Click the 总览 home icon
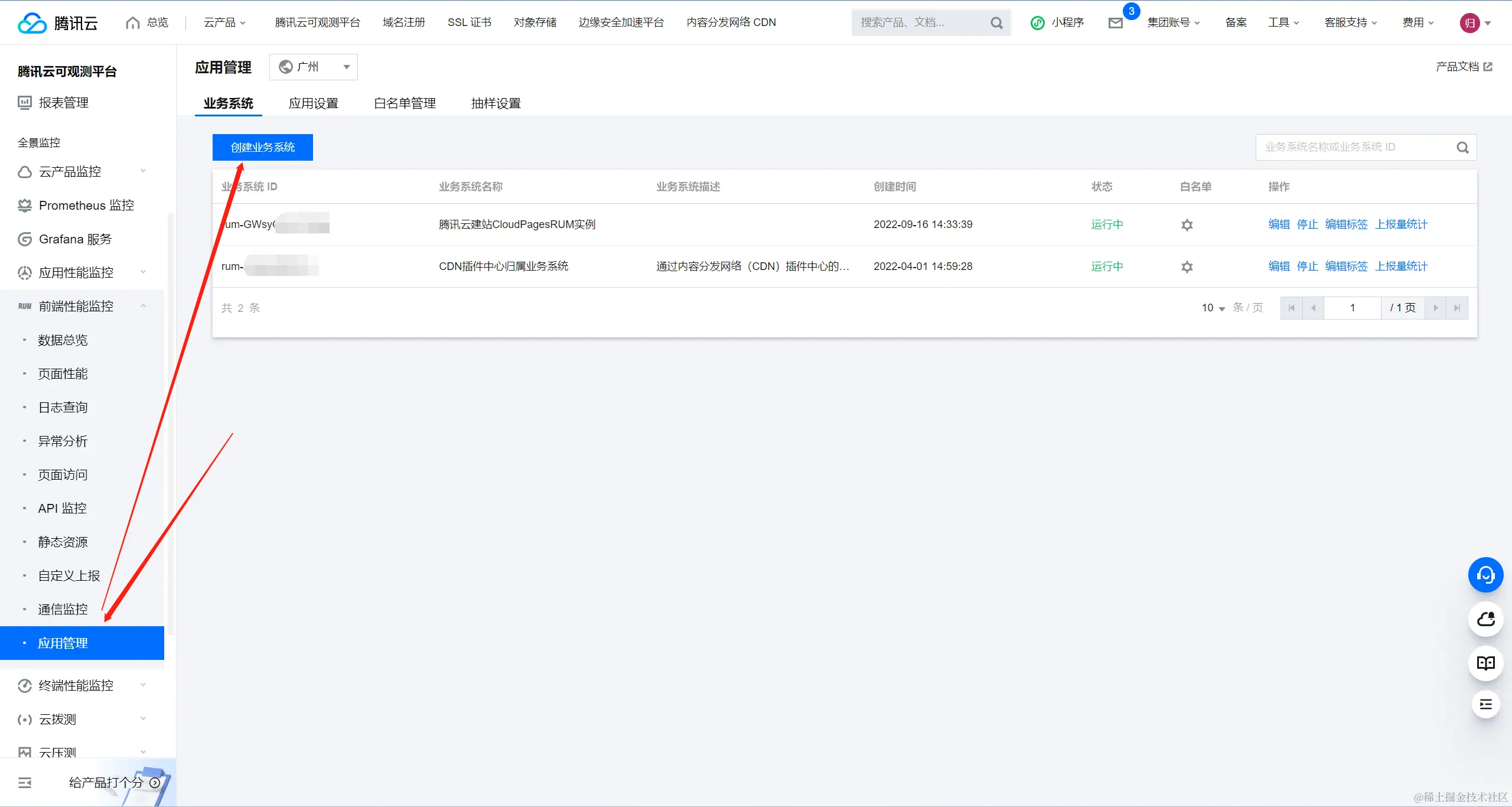Screen dimensions: 1512x807 tap(133, 22)
